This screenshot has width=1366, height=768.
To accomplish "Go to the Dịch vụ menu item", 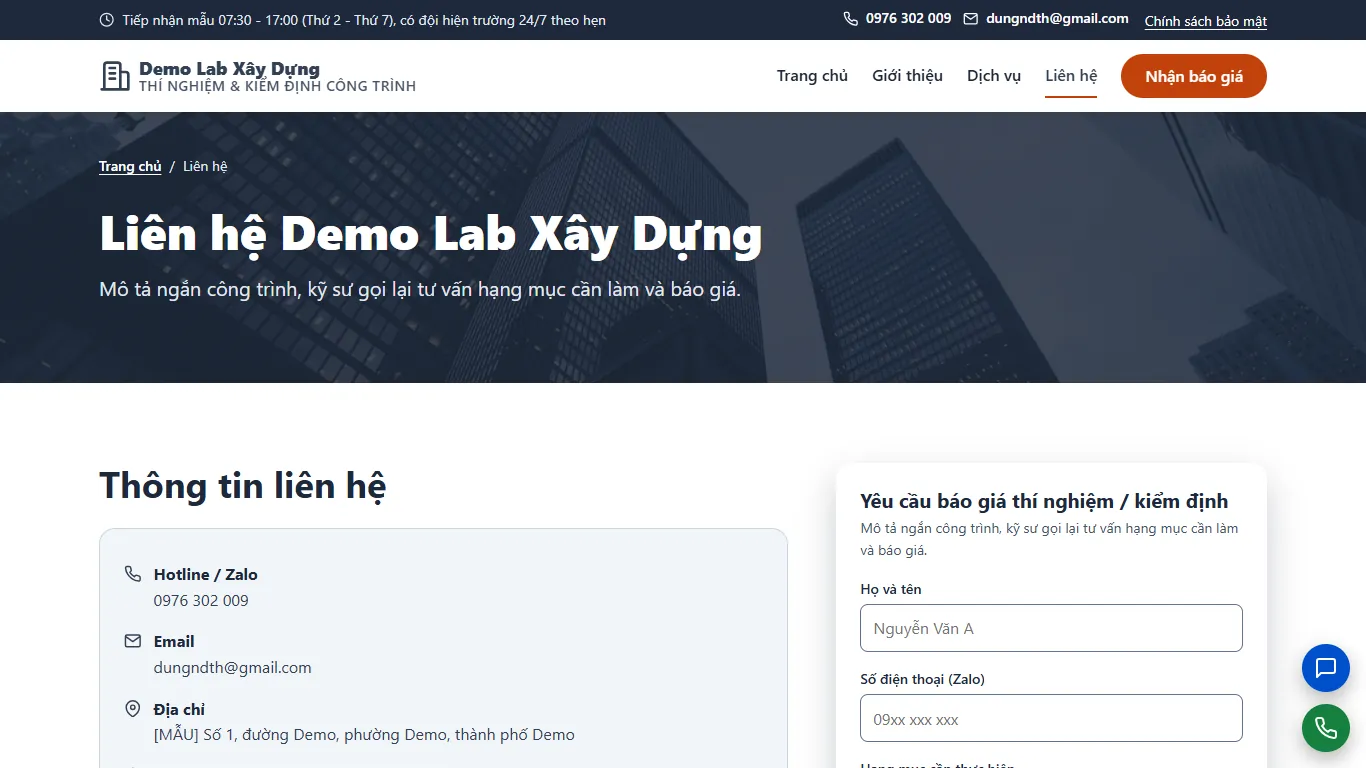I will 994,76.
